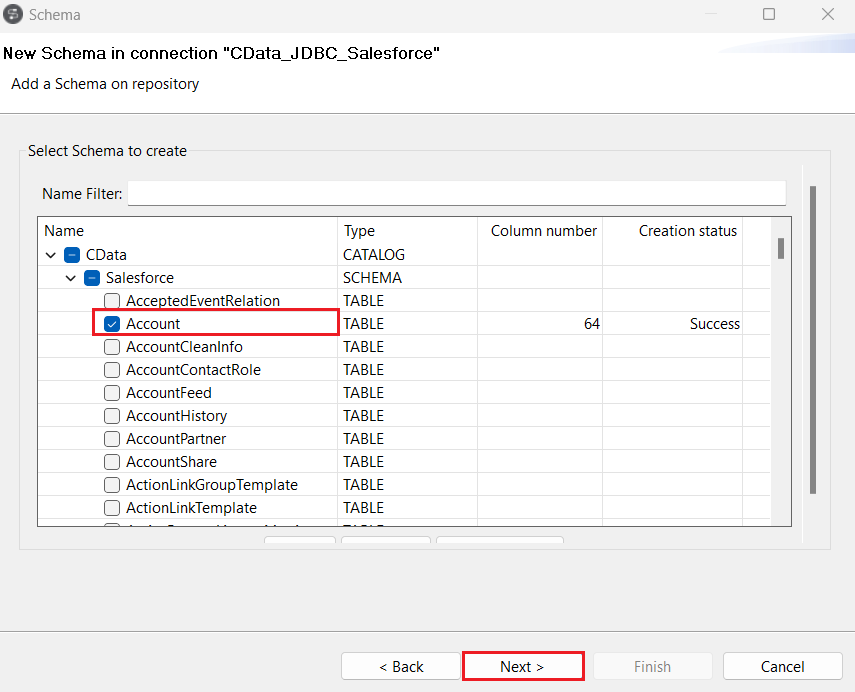
Task: Click the Column number header
Action: 540,231
